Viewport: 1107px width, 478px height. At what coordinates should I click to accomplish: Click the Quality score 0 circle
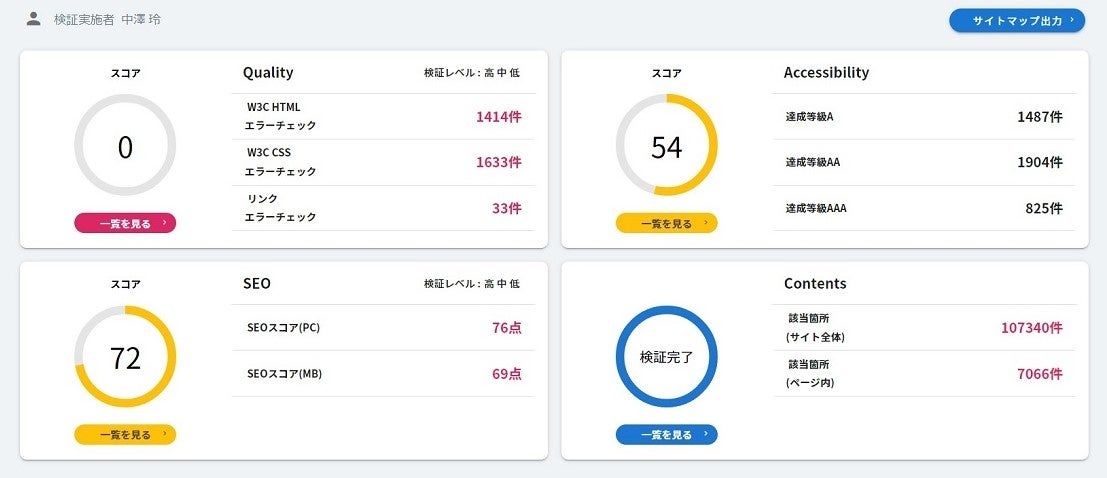click(x=125, y=146)
